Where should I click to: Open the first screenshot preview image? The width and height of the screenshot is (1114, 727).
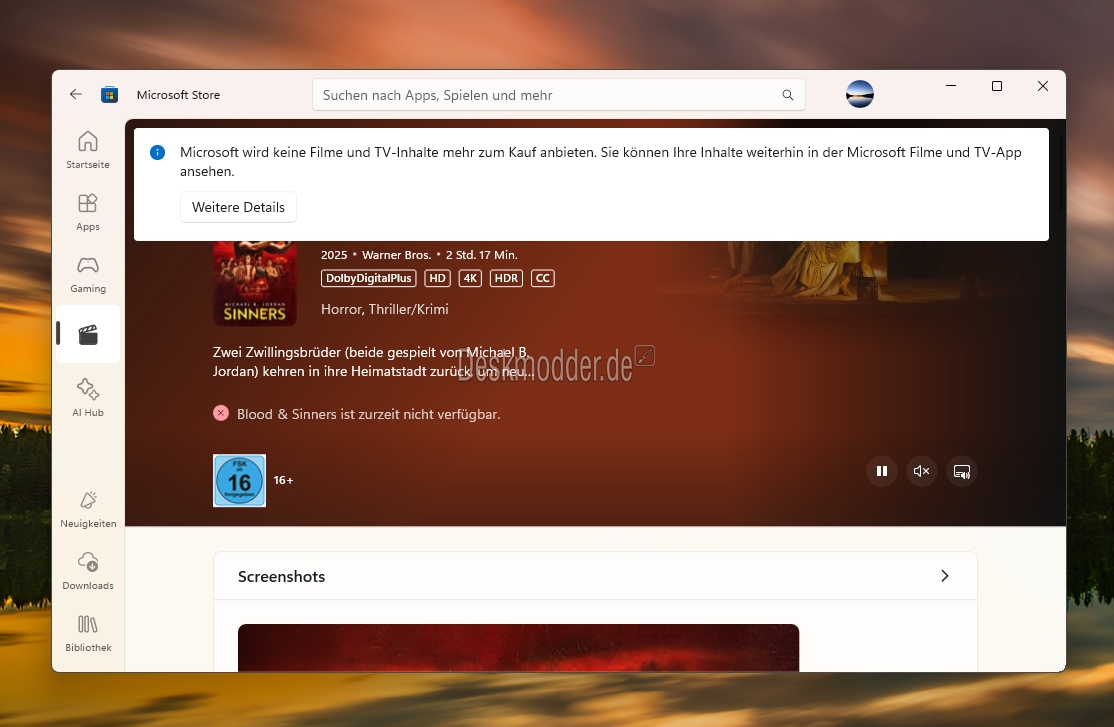click(519, 647)
